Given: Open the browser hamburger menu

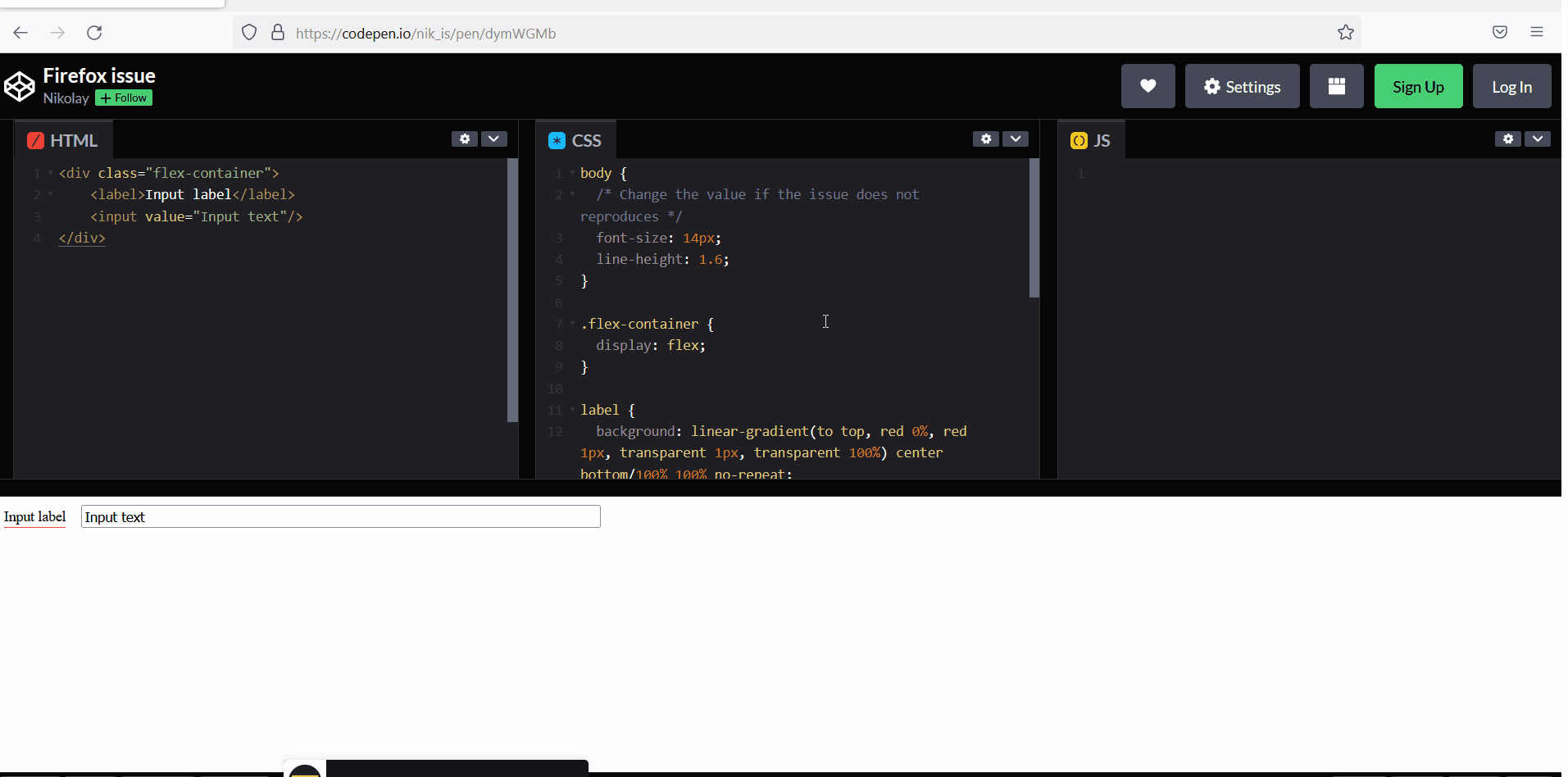Looking at the screenshot, I should 1537,32.
